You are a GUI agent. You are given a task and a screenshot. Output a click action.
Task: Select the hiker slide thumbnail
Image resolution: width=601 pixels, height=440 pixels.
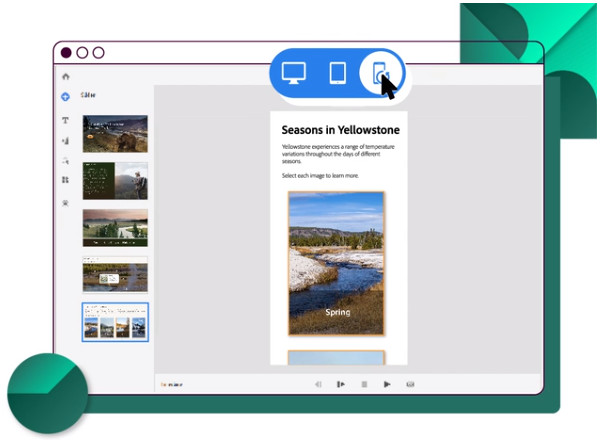click(x=115, y=181)
